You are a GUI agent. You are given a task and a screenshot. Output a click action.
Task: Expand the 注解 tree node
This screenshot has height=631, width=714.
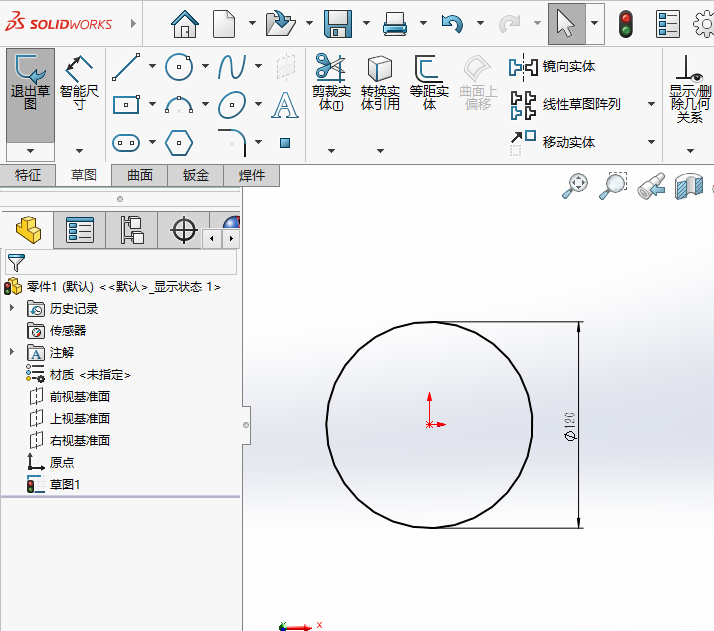(x=12, y=353)
